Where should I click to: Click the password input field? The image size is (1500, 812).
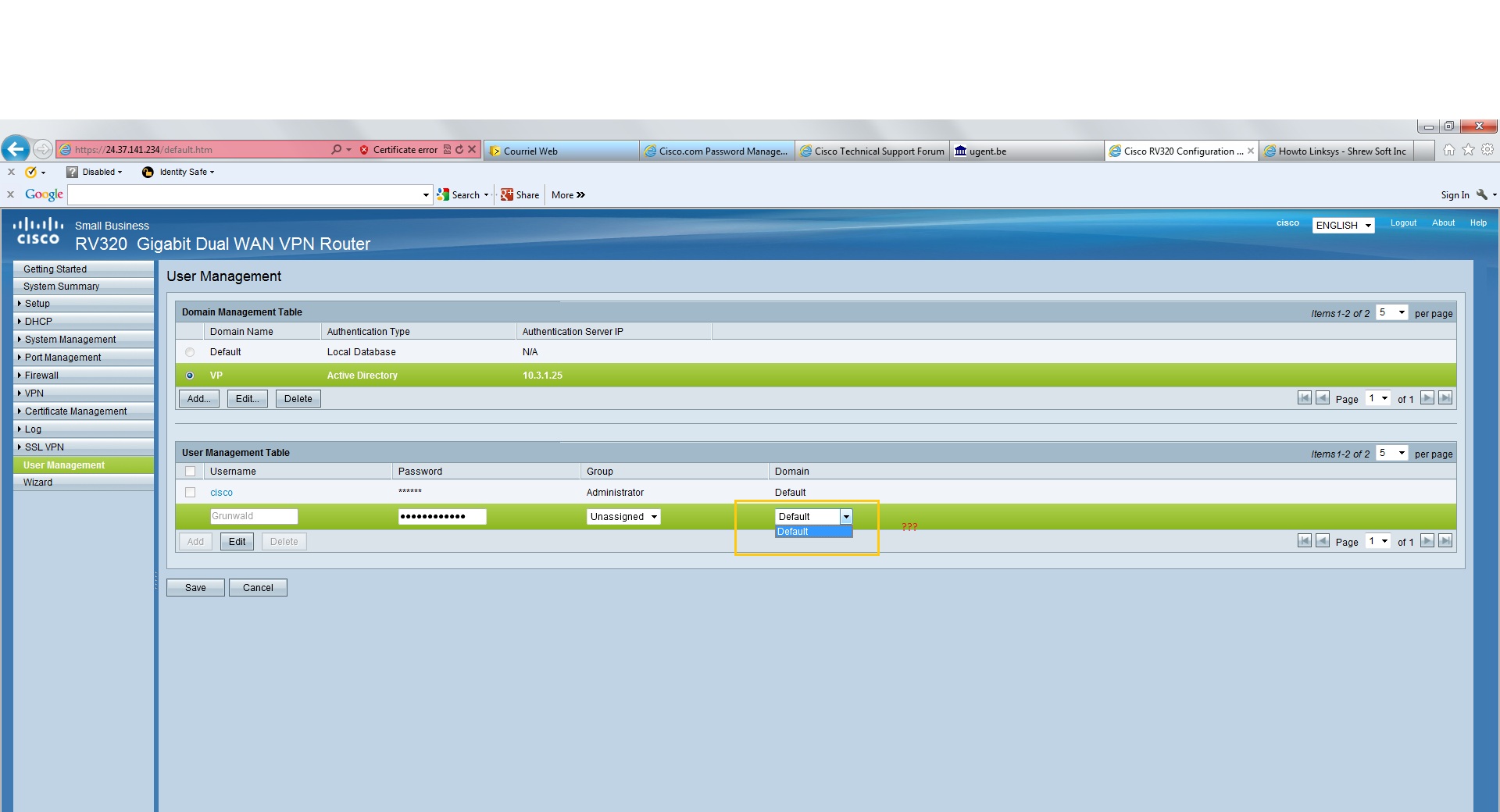[x=442, y=516]
